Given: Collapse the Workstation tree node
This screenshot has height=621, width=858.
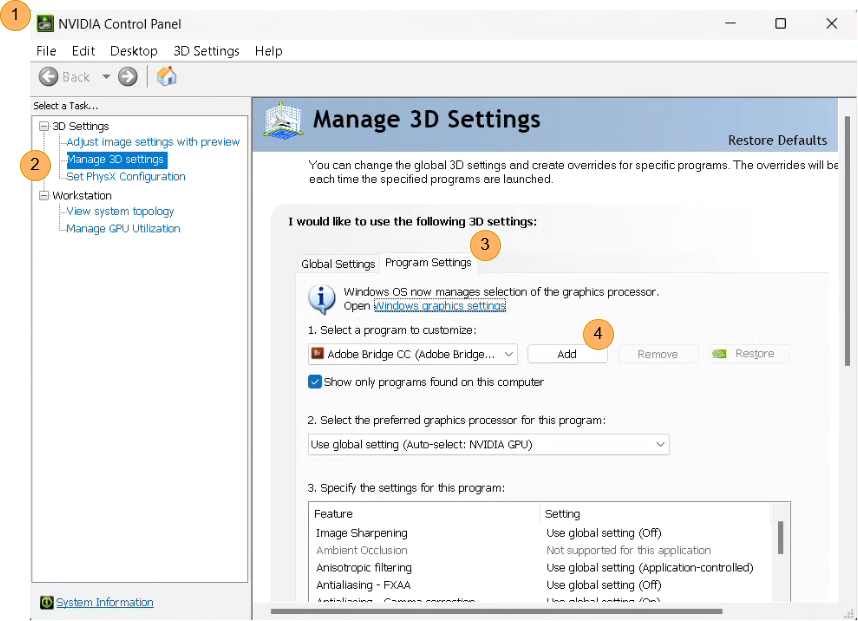Looking at the screenshot, I should 44,195.
